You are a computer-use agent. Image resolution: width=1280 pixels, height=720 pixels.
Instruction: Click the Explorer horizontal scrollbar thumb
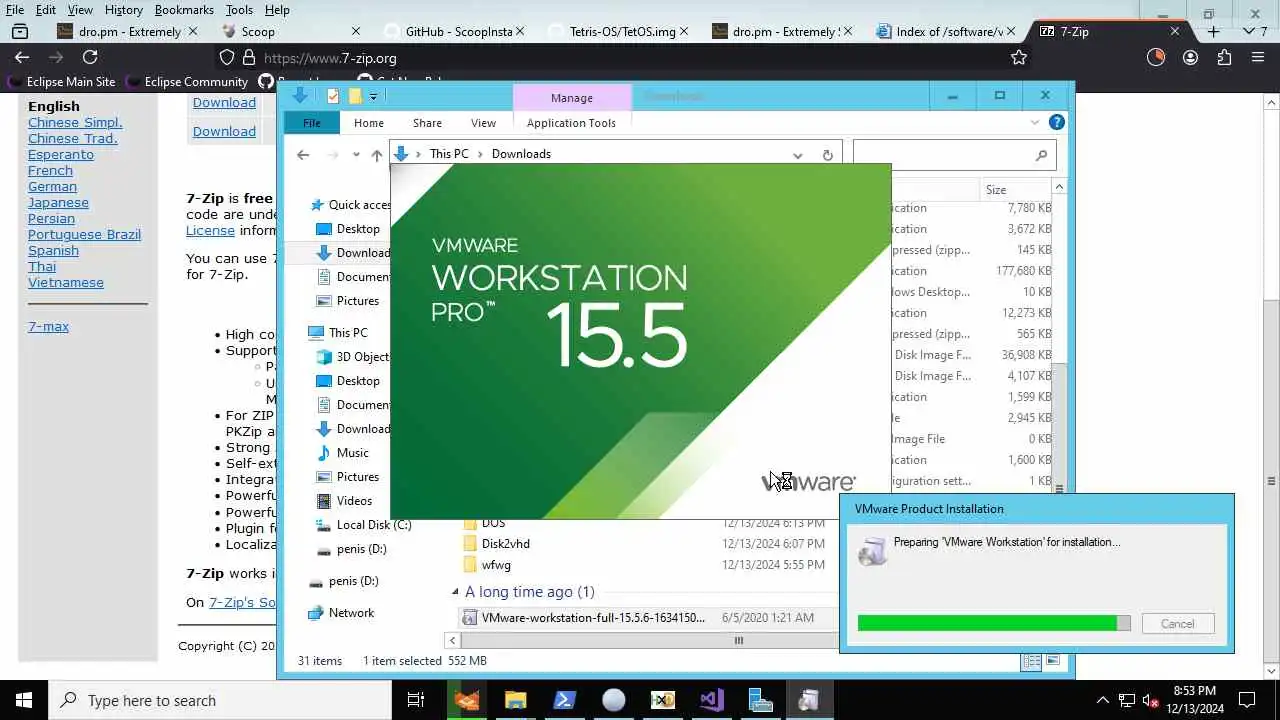pyautogui.click(x=739, y=641)
